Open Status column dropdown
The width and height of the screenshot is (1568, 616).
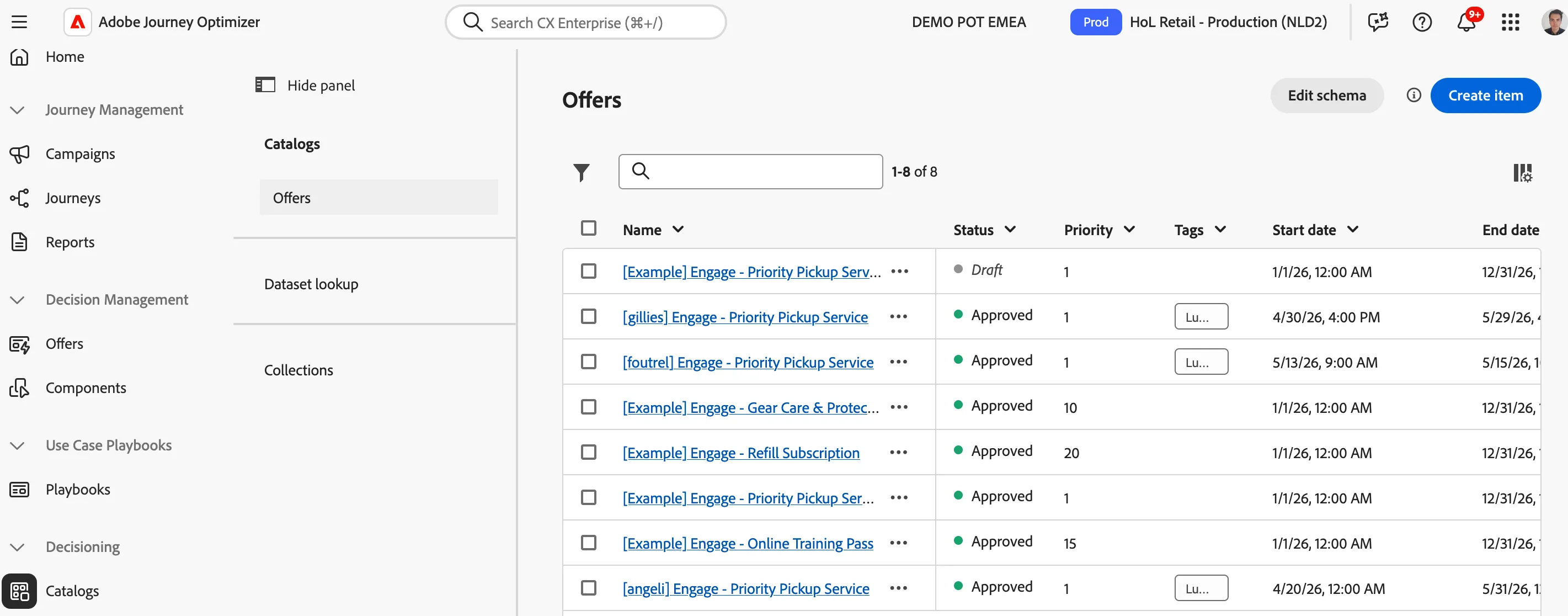click(1010, 230)
